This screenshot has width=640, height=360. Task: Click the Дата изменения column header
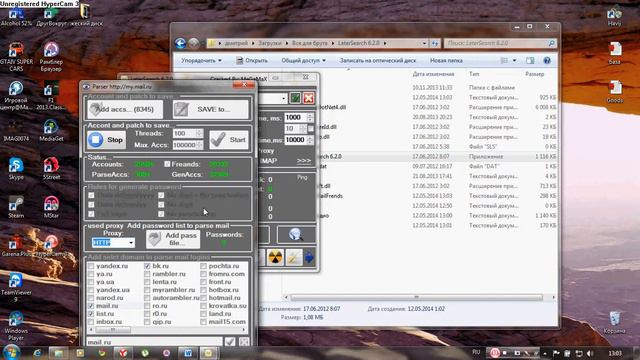(433, 74)
